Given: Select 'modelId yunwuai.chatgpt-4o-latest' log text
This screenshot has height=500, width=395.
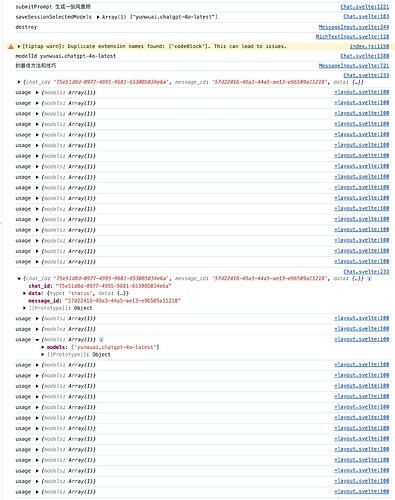Looking at the screenshot, I should point(66,56).
